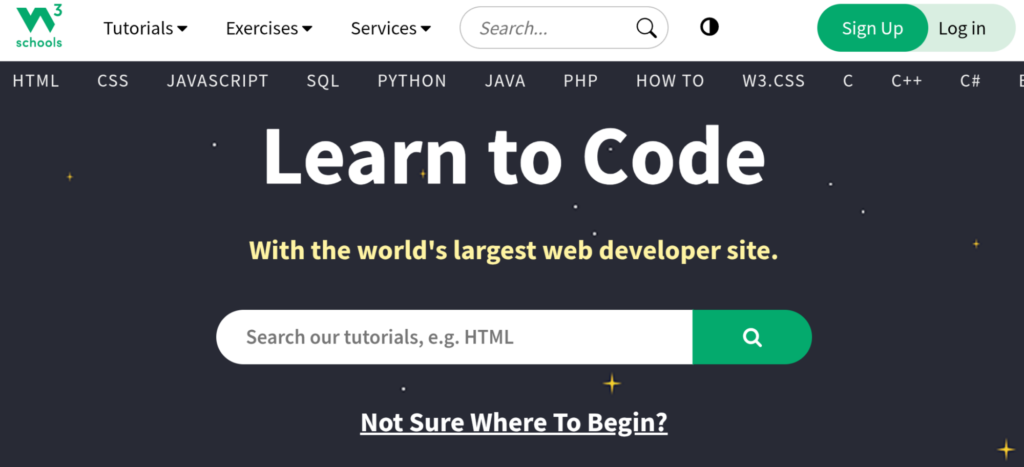Click the Log in button
Viewport: 1024px width, 467px height.
(x=961, y=28)
